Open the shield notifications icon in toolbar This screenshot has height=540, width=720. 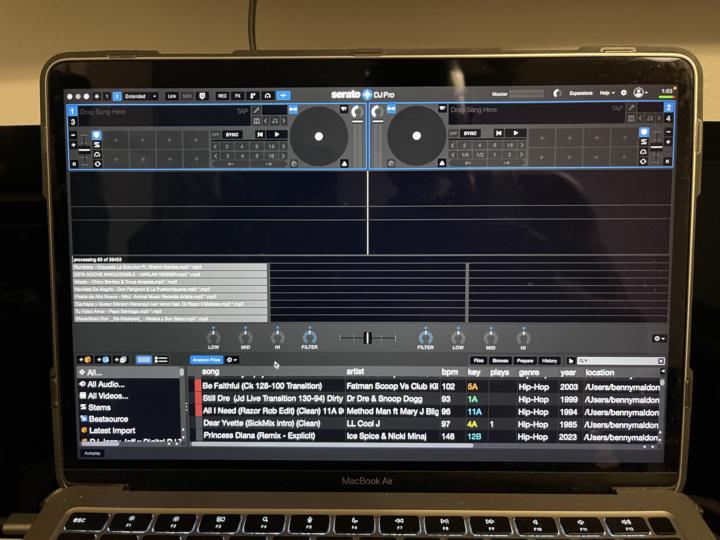(x=202, y=96)
